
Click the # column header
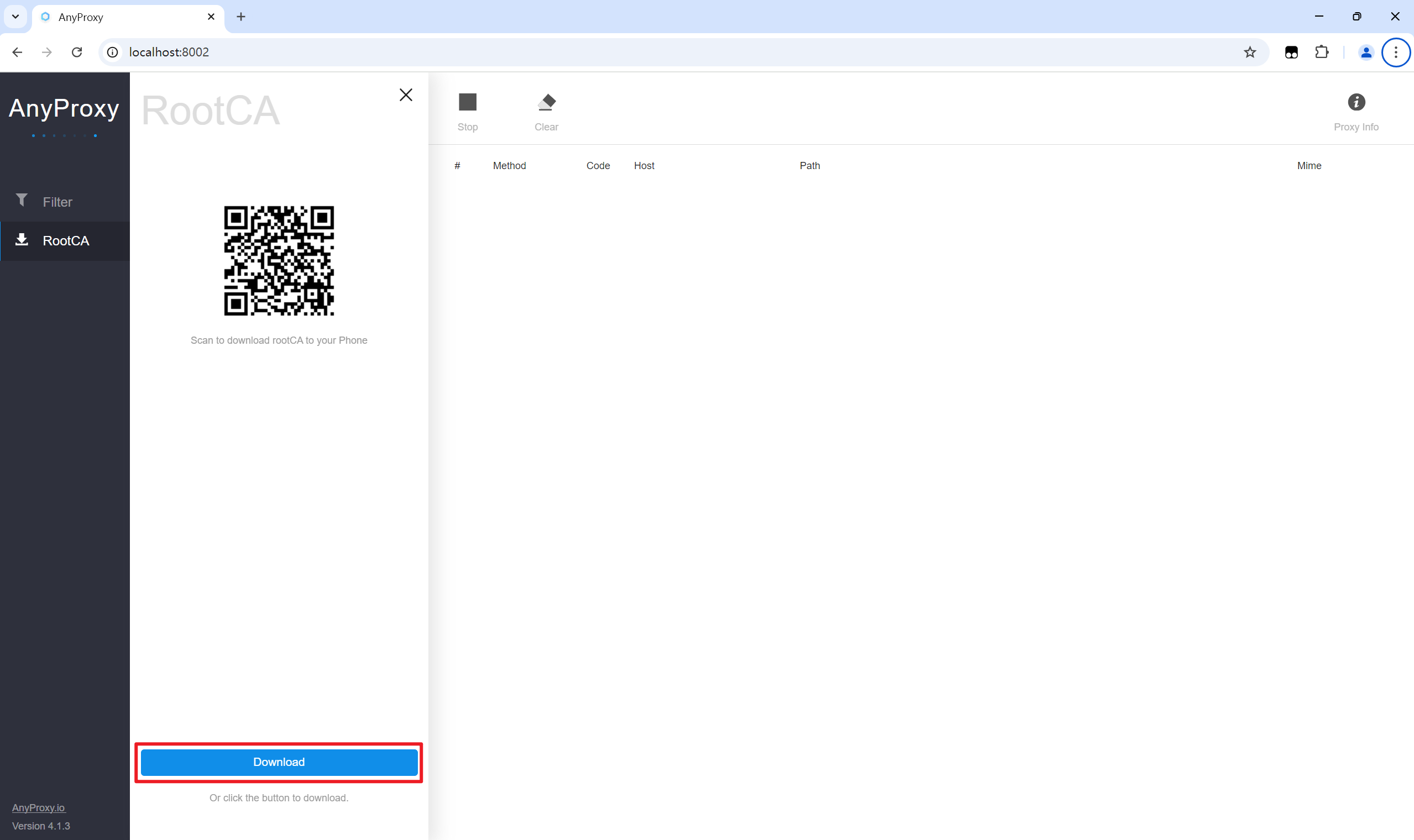coord(457,165)
